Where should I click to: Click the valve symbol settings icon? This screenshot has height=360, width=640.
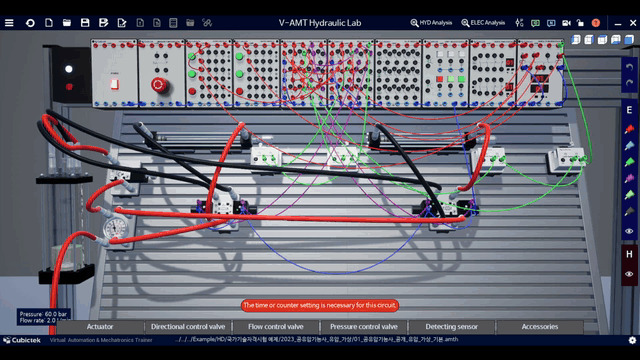pos(519,23)
